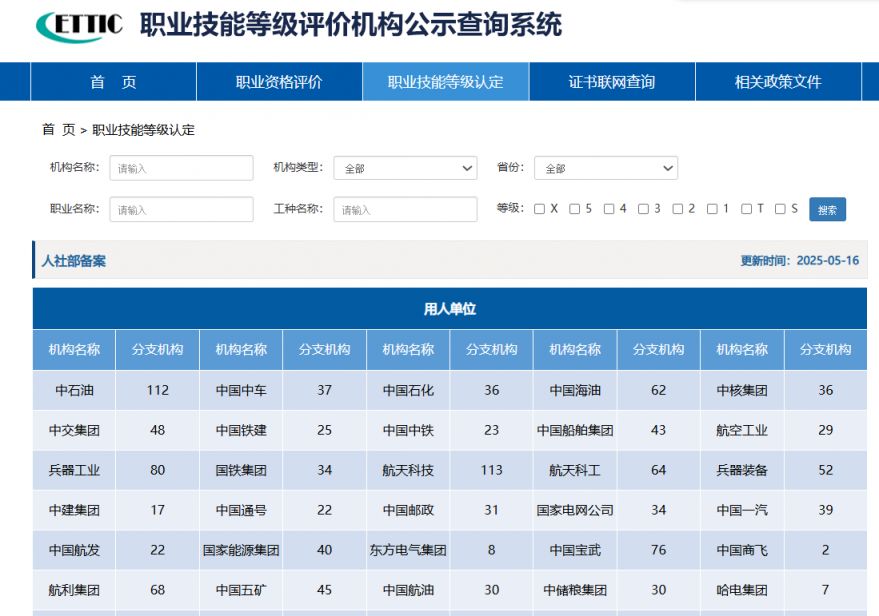Select the 东方电气集团 cell
The height and width of the screenshot is (616, 879).
(x=408, y=550)
